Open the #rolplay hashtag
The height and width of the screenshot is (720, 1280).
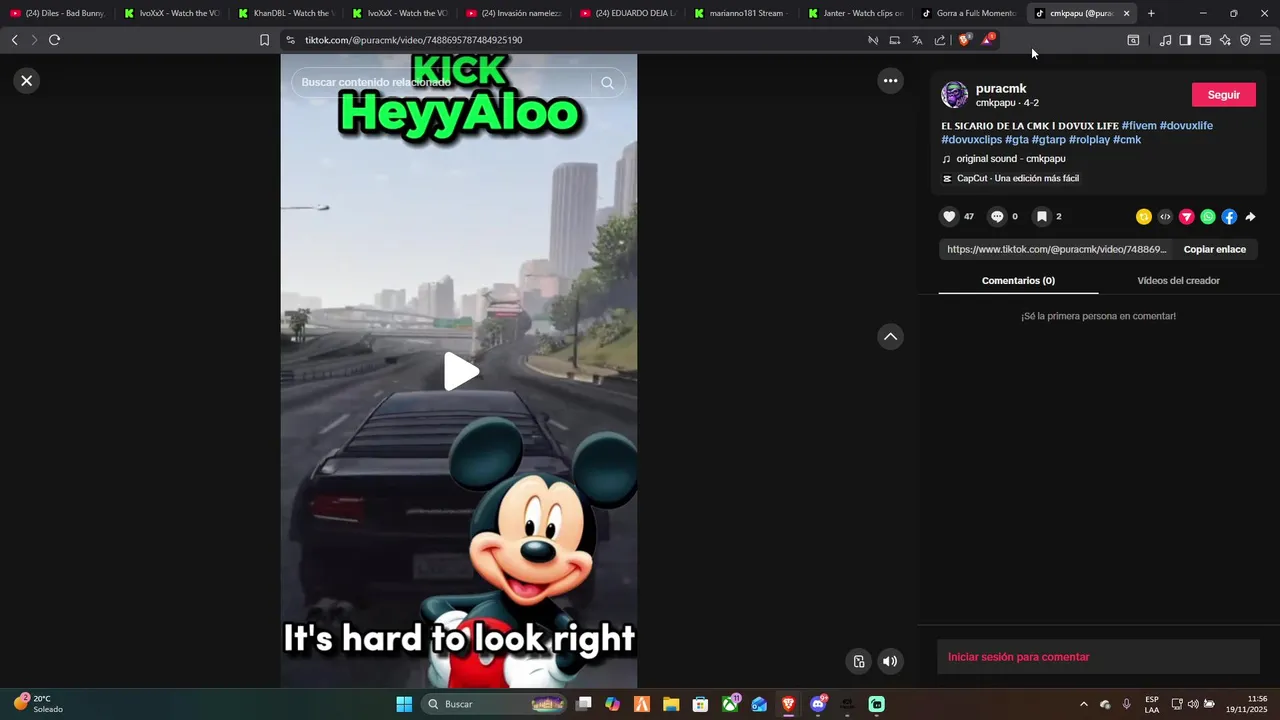pos(1089,140)
